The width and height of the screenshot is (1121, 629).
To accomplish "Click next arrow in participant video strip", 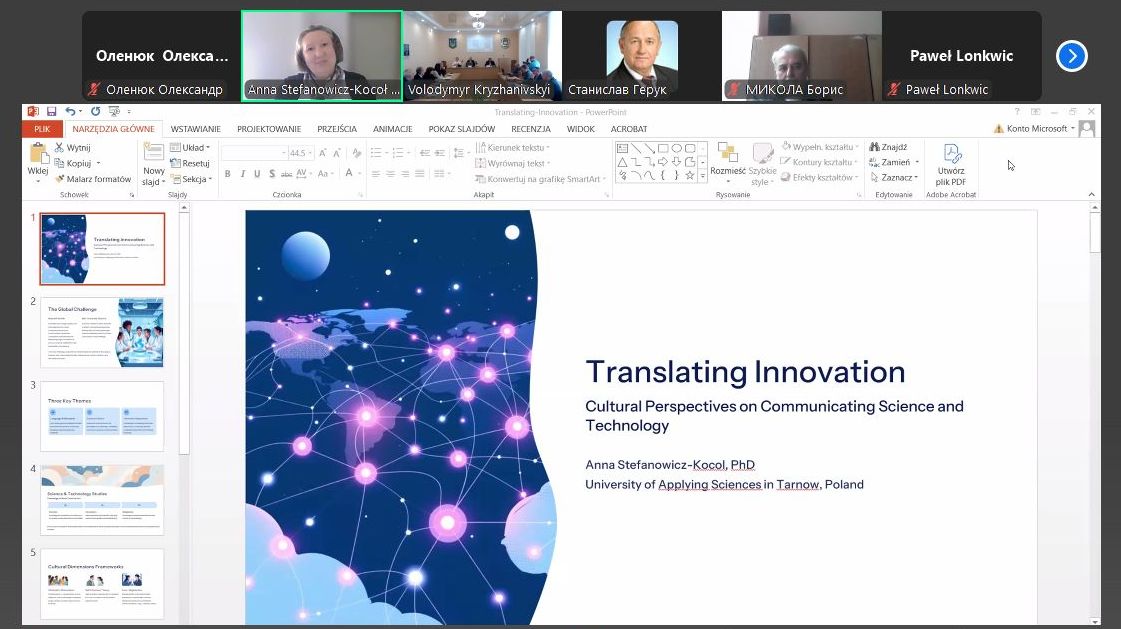I will 1071,56.
